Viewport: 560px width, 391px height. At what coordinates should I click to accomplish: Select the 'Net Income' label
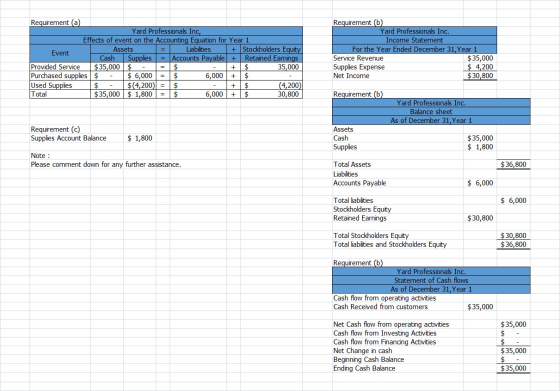tap(351, 76)
